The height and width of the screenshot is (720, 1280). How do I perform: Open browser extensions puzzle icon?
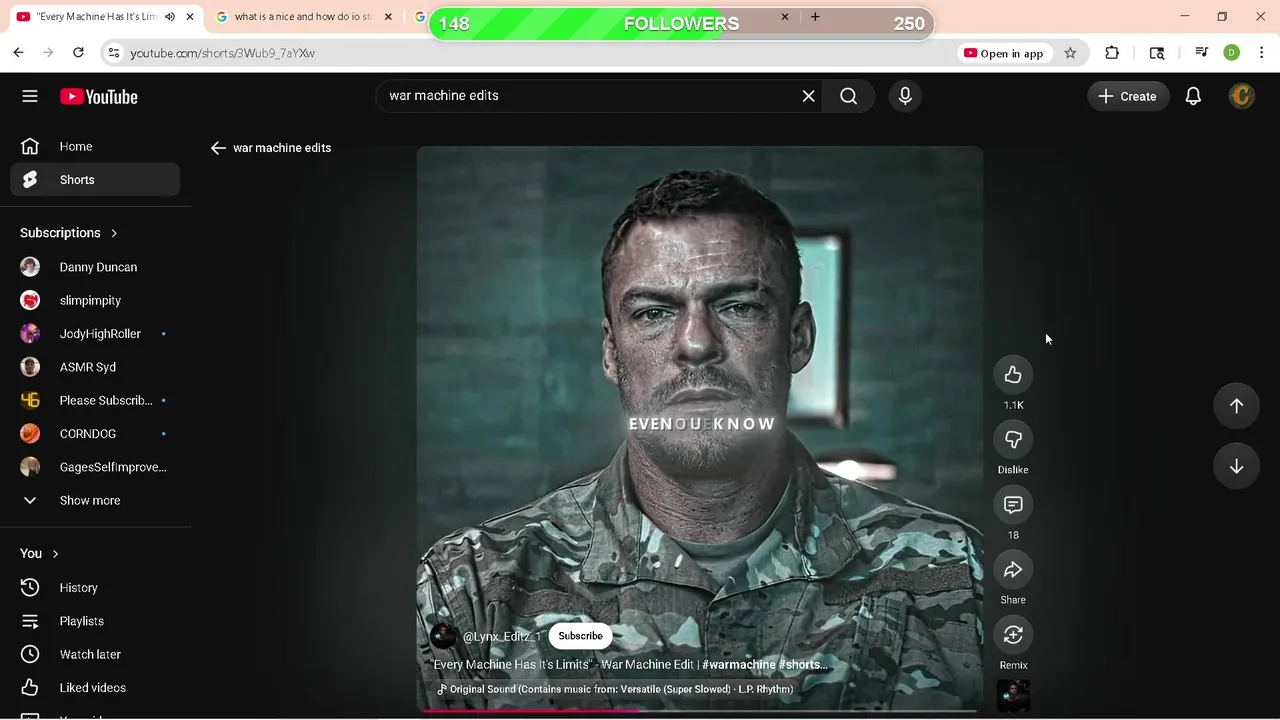[1112, 53]
